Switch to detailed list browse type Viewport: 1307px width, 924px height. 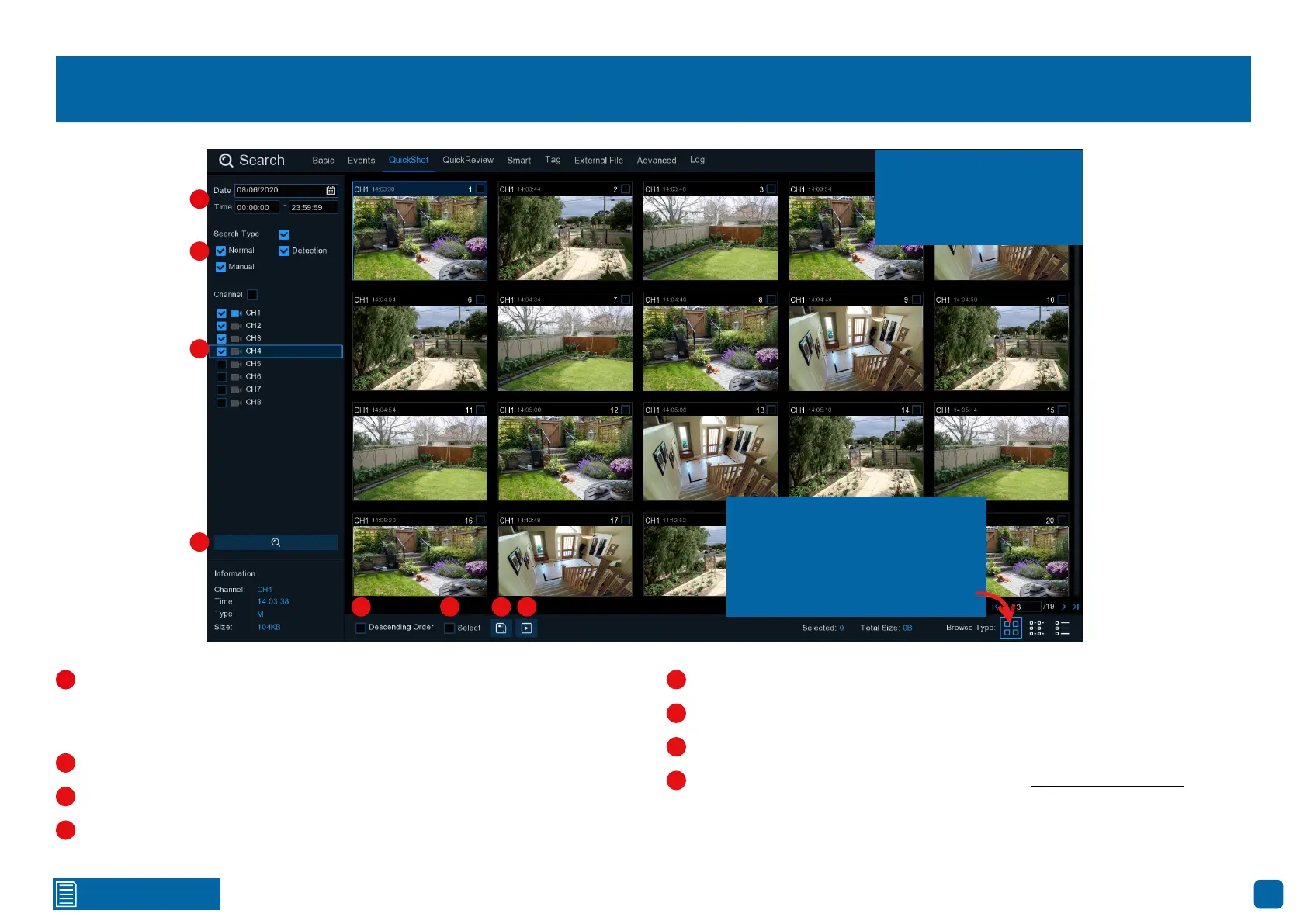pyautogui.click(x=1063, y=628)
